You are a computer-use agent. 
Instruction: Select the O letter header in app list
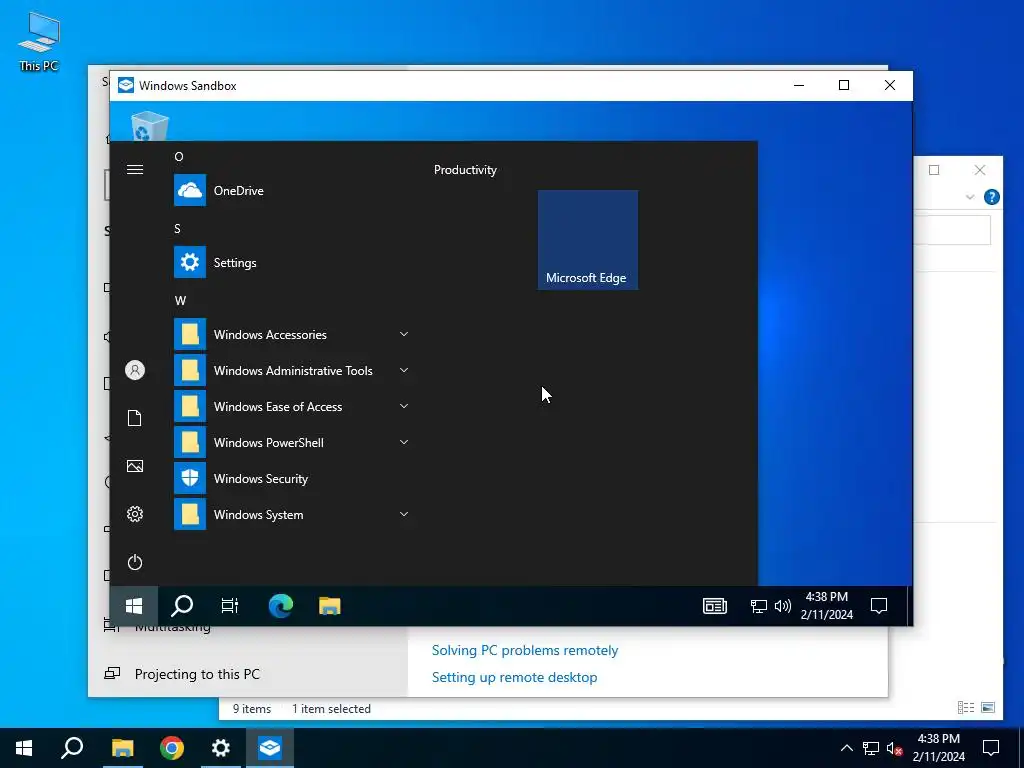pos(179,157)
